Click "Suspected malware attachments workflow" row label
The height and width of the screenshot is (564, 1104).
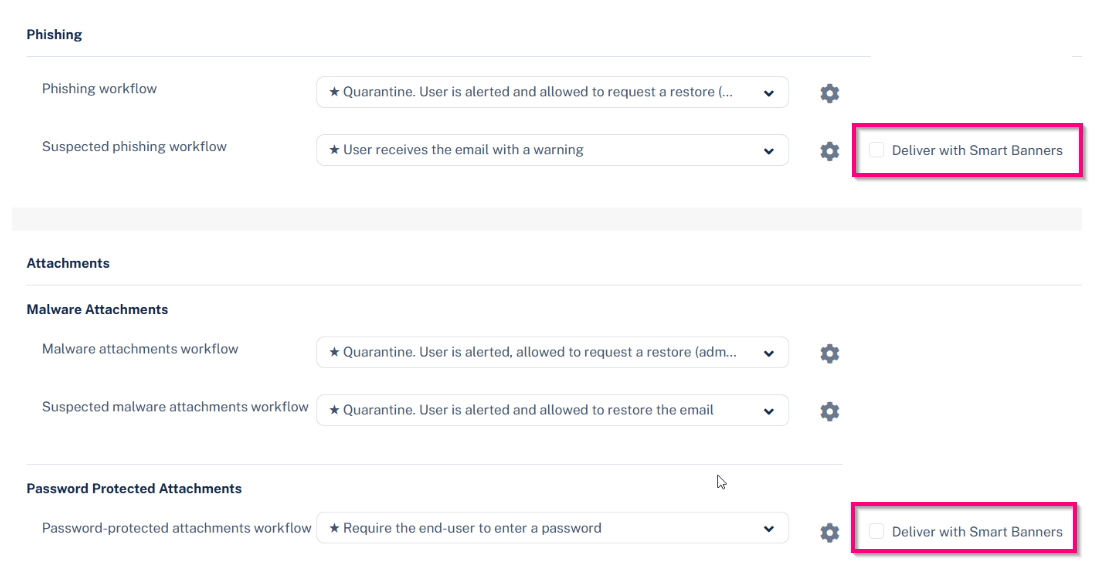pyautogui.click(x=175, y=407)
